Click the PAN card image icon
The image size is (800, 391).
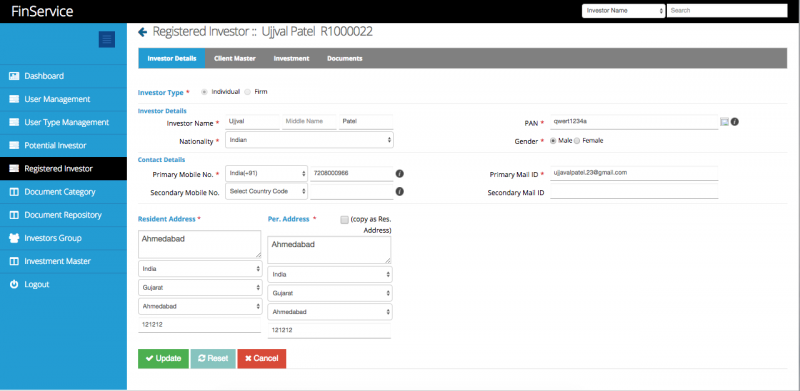724,122
